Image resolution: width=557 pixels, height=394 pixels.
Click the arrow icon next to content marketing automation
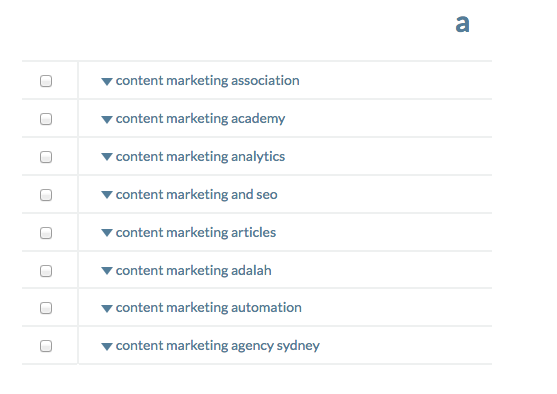tap(107, 309)
